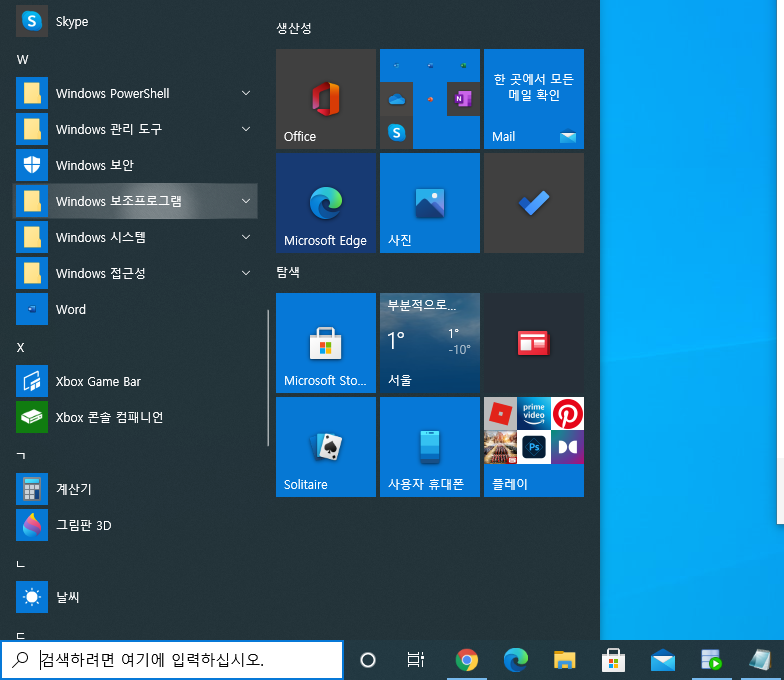Click the 탐색 tile group title
Screen dimensions: 784x680
click(288, 272)
